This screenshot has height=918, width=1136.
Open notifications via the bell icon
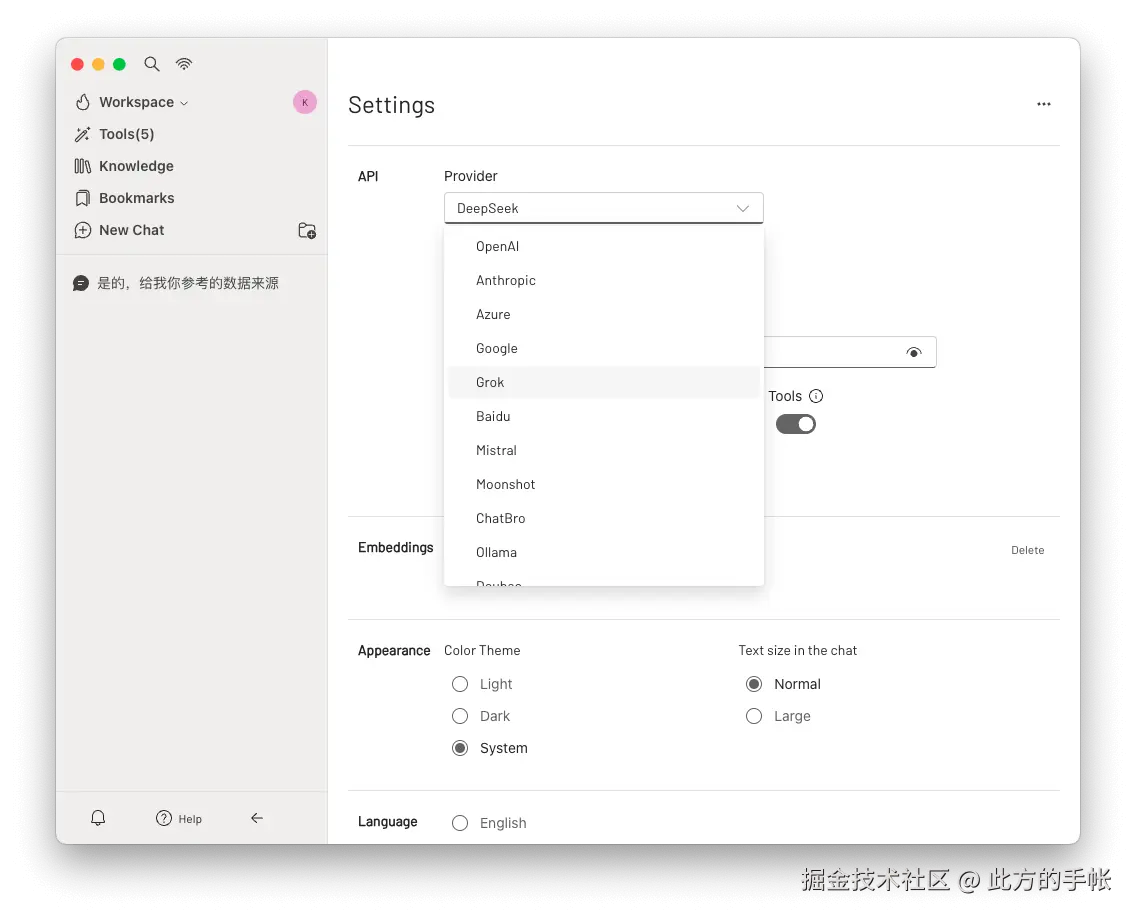point(97,817)
